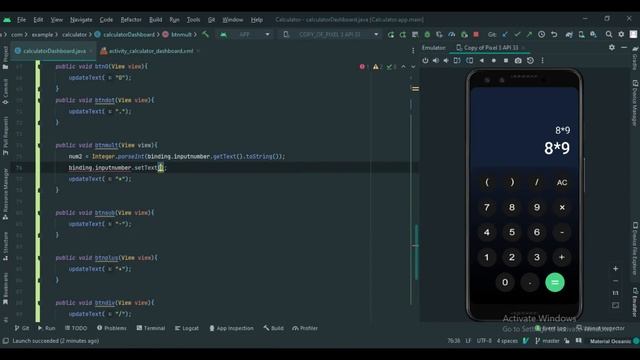Click Git Commit checkmark icon
The height and width of the screenshot is (360, 640).
click(x=517, y=35)
